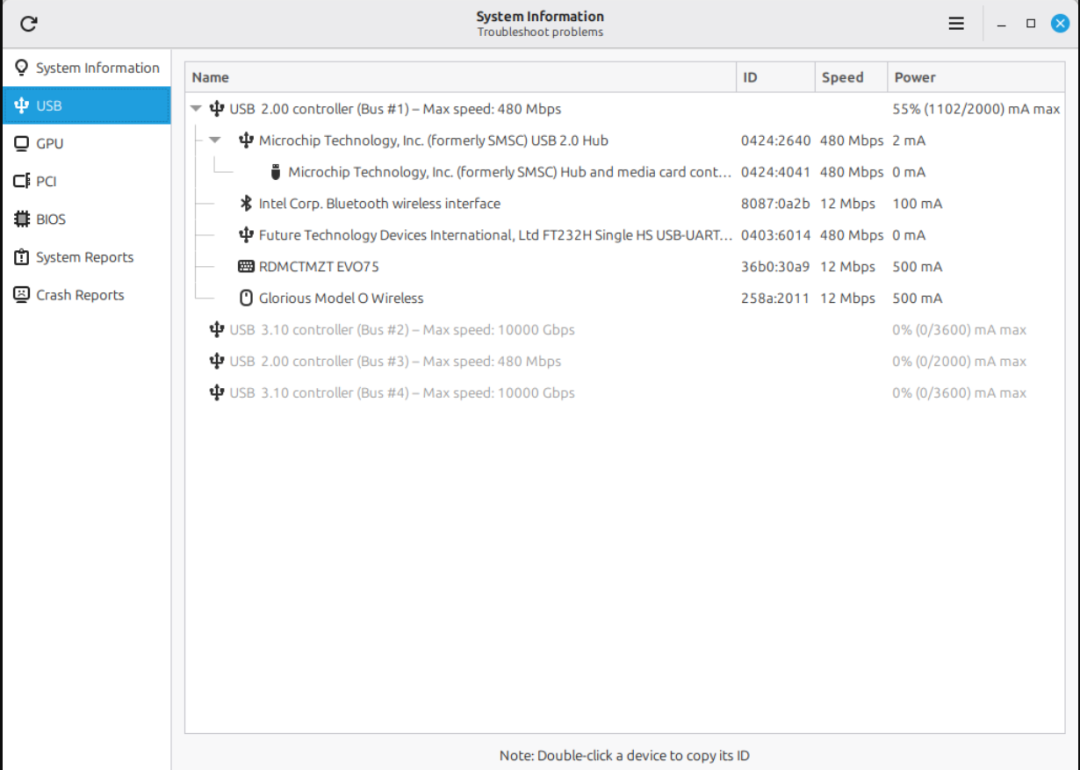Collapse the USB 2.00 controller Bus 1 tree
1080x770 pixels.
[195, 108]
